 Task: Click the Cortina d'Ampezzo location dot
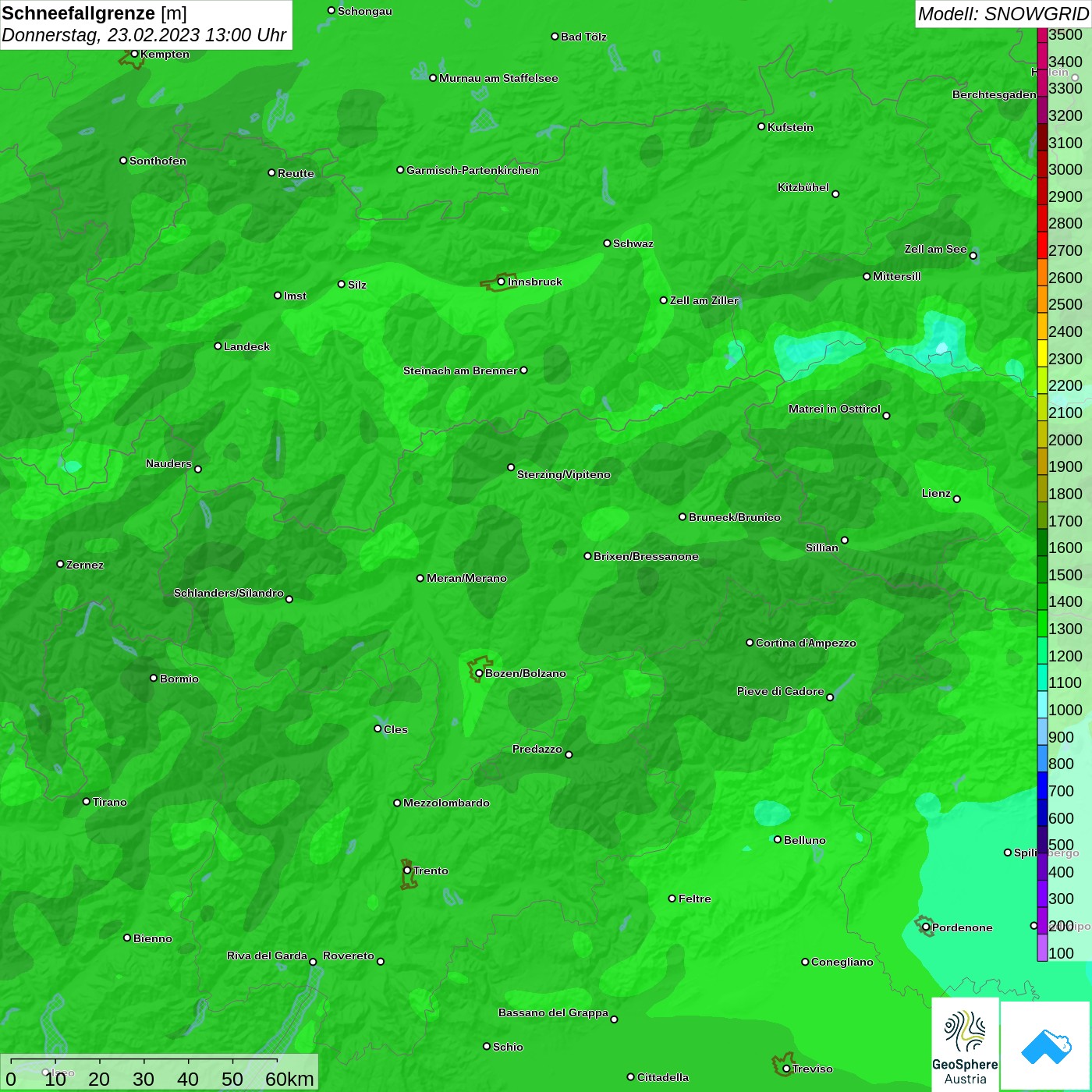[750, 643]
